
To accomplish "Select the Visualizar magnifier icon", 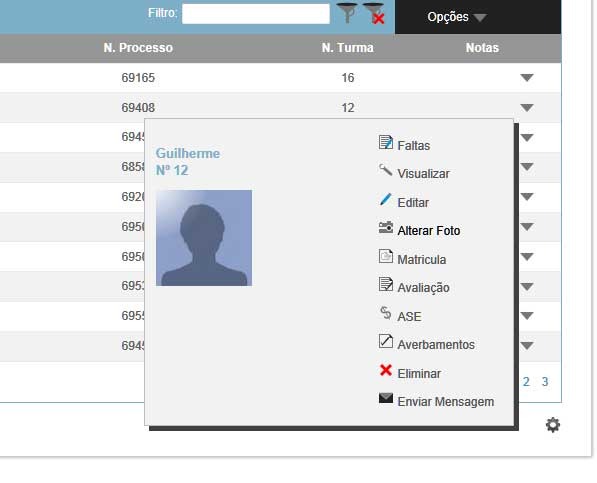I will (x=385, y=170).
